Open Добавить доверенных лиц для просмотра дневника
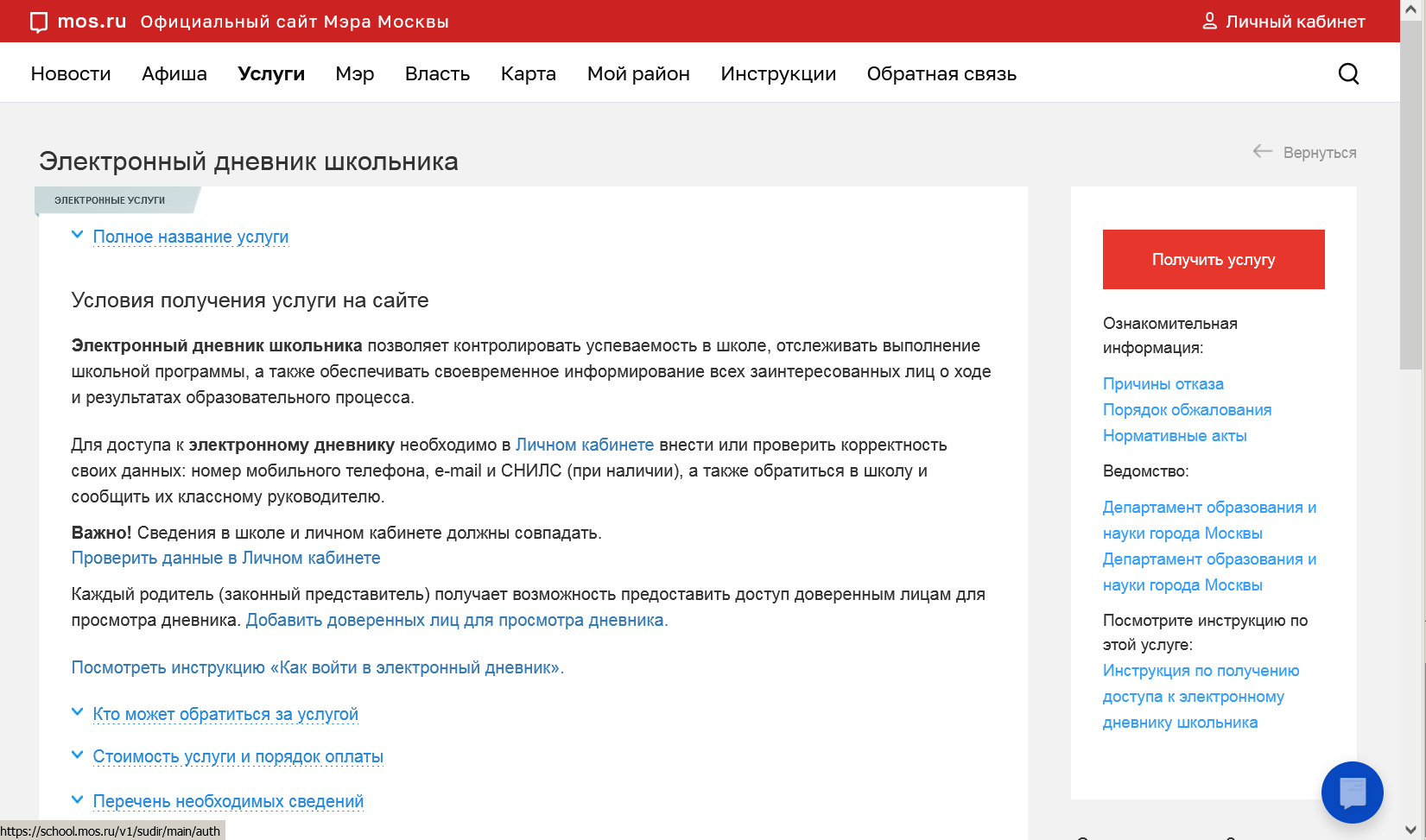 click(x=456, y=620)
